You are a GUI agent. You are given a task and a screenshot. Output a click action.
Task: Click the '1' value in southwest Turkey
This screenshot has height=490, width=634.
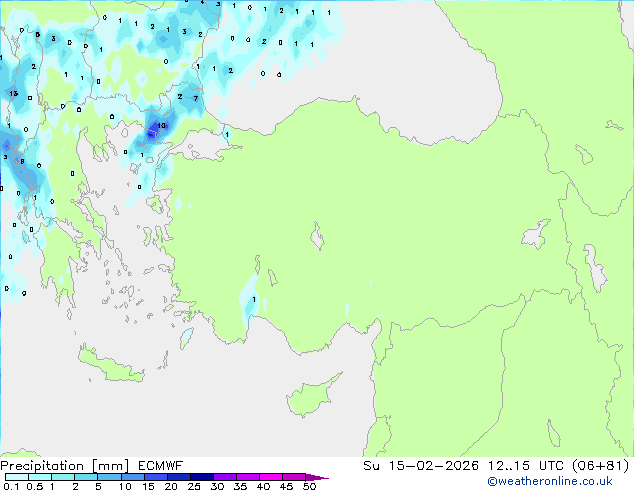pyautogui.click(x=254, y=300)
